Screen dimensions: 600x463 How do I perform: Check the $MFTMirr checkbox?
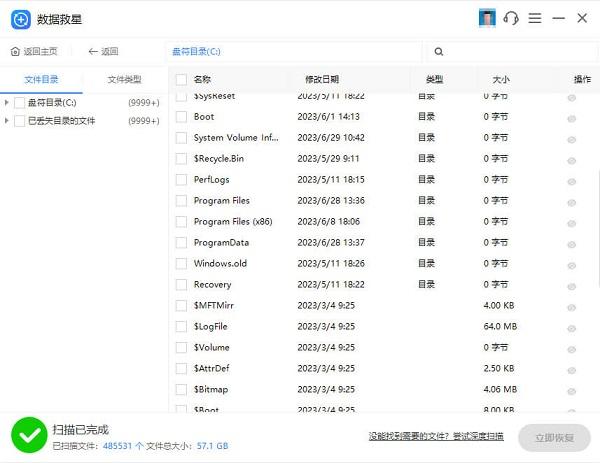(181, 306)
